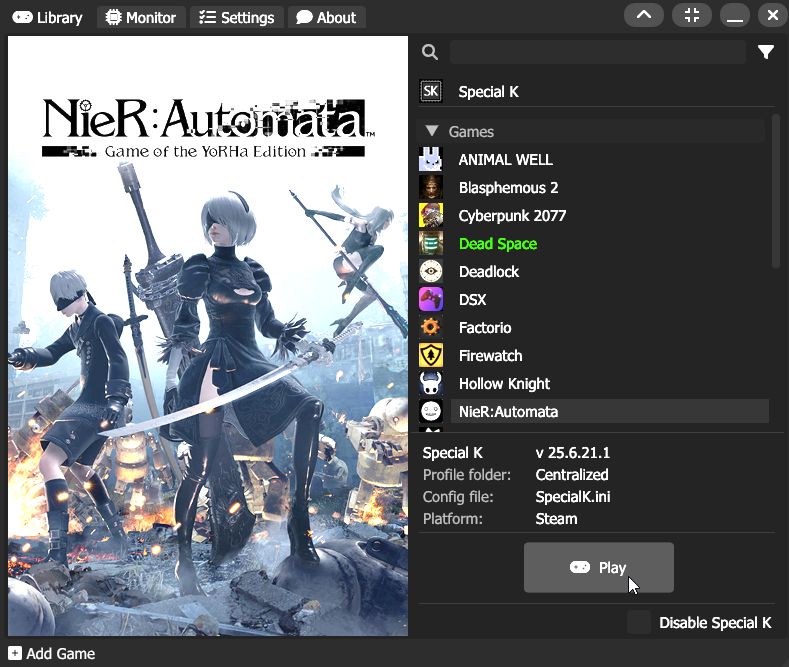Click the Deadlock eye icon
This screenshot has height=667, width=789.
[431, 271]
